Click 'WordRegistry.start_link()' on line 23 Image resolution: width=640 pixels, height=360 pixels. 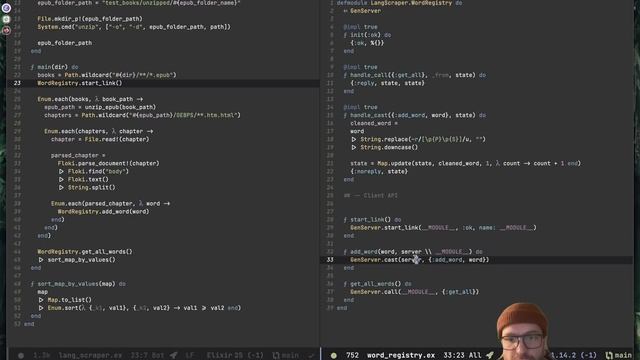80,83
